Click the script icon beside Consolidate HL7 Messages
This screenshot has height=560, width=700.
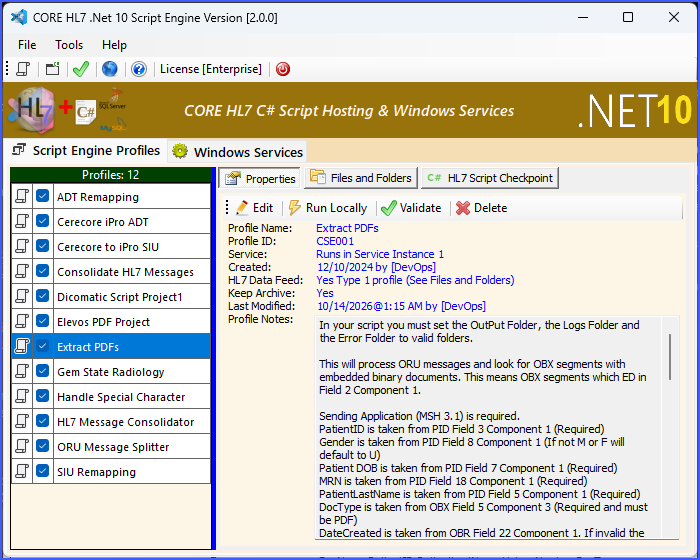click(22, 272)
